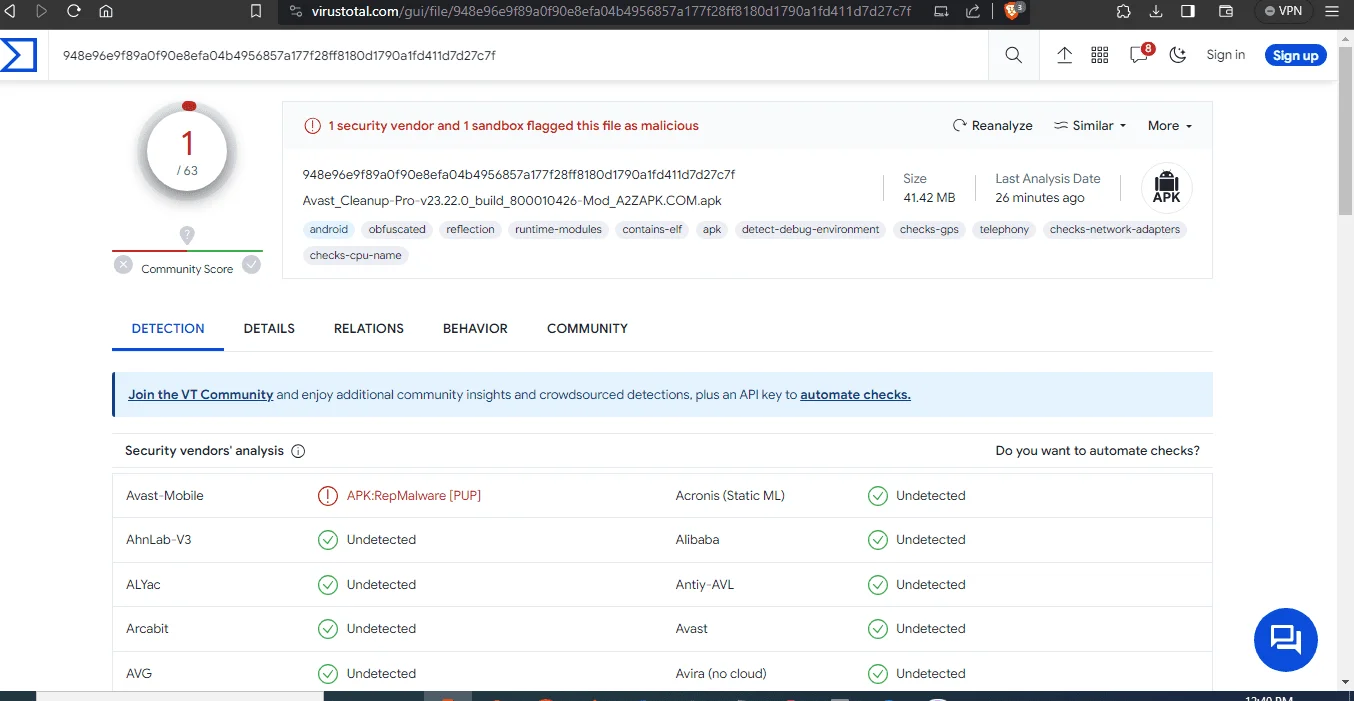Click the search magnifier icon
The width and height of the screenshot is (1354, 701).
point(1013,55)
